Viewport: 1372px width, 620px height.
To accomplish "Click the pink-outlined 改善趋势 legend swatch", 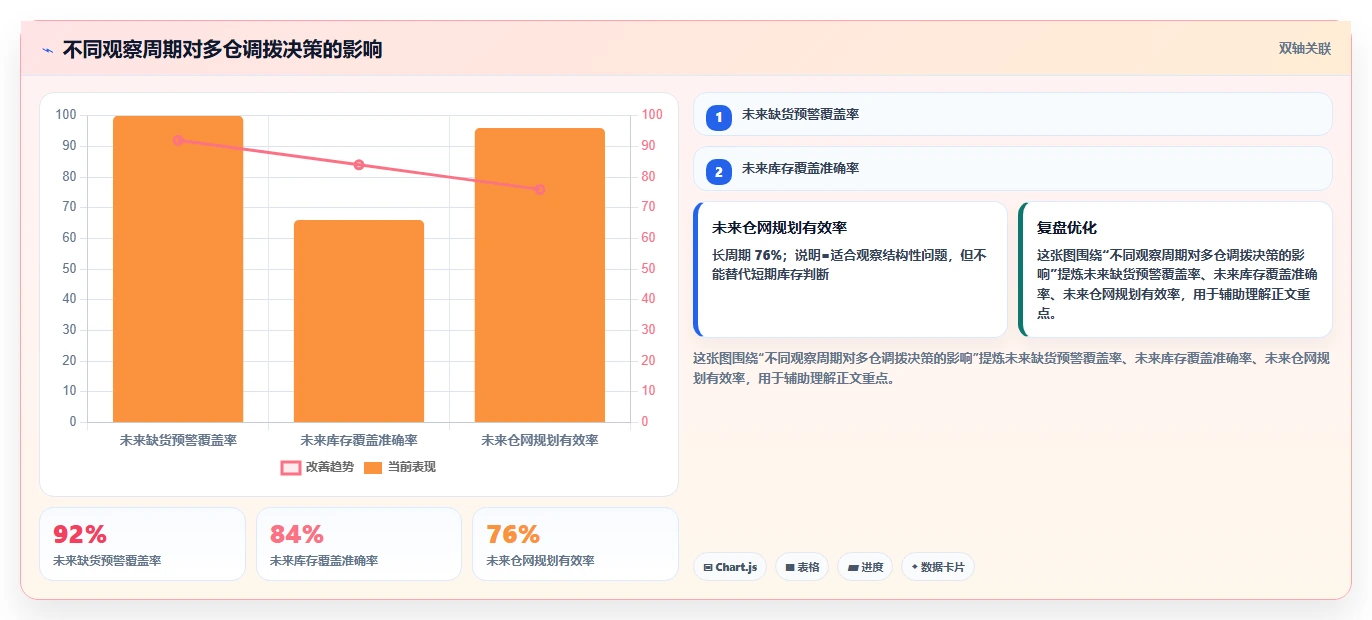I will (291, 467).
